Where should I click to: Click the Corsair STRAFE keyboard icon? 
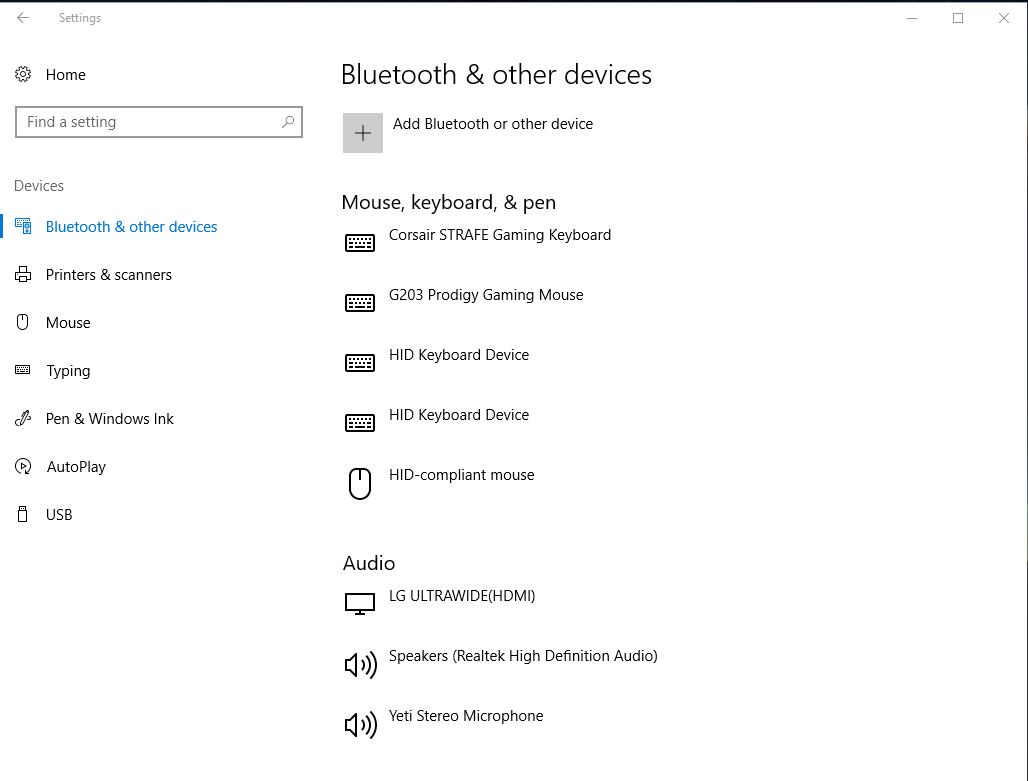tap(360, 243)
